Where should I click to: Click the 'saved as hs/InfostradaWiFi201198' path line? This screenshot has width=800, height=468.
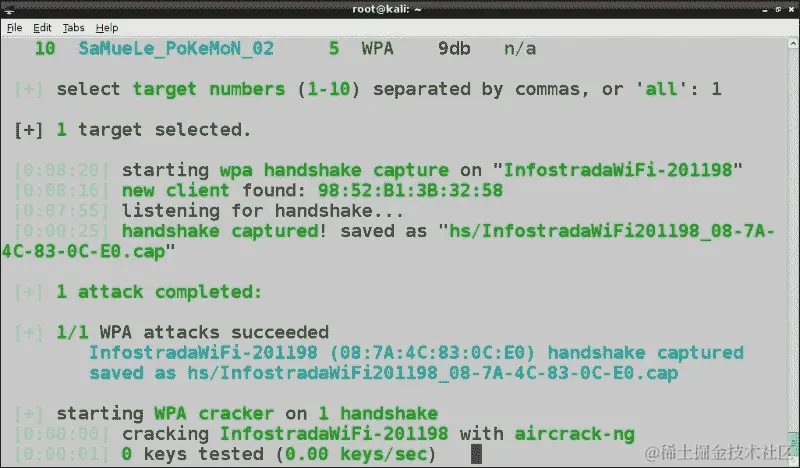384,373
